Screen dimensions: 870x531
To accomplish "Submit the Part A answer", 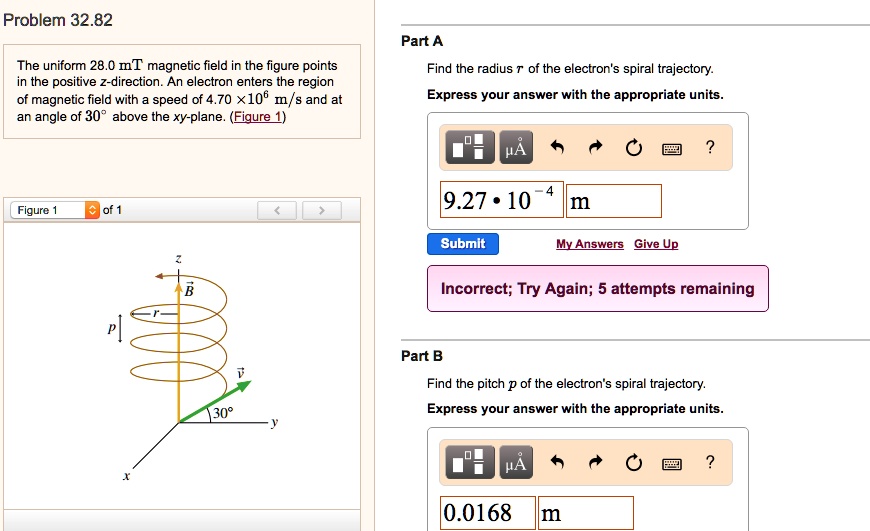I will (x=463, y=244).
